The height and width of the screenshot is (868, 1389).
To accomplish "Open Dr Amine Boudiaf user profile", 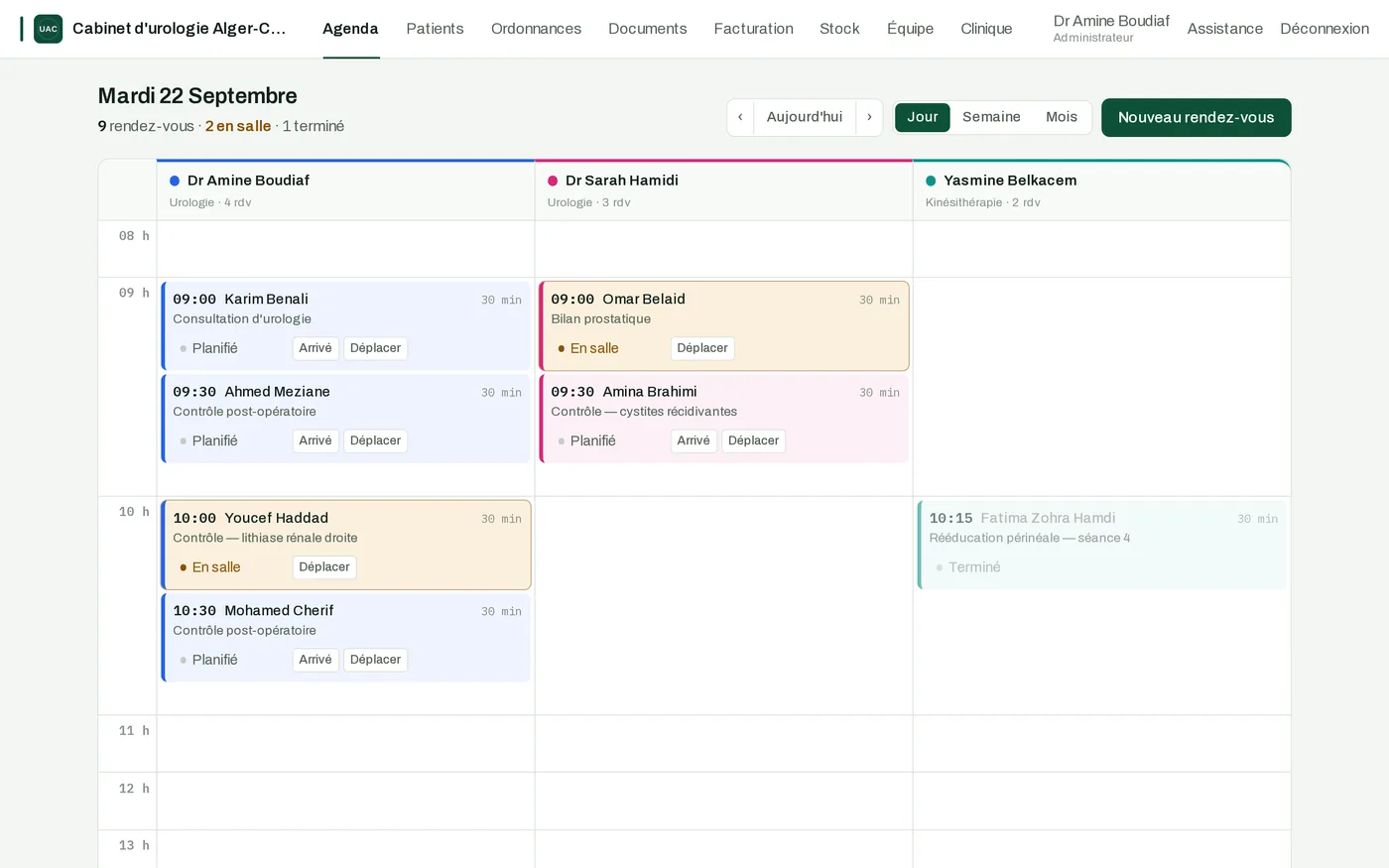I will tap(1111, 28).
